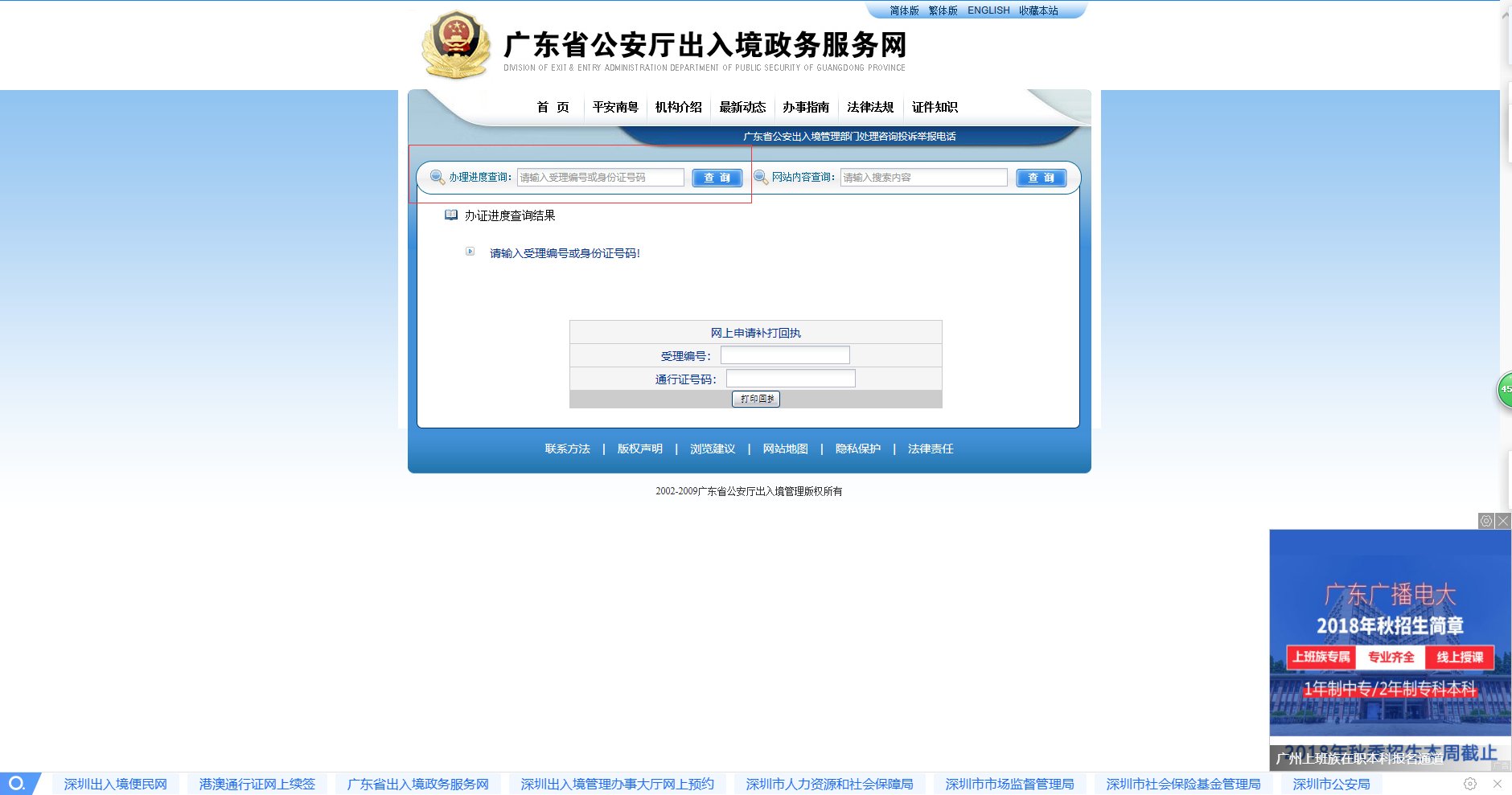Open 深圳市公安局 link at the bottom

1330,784
